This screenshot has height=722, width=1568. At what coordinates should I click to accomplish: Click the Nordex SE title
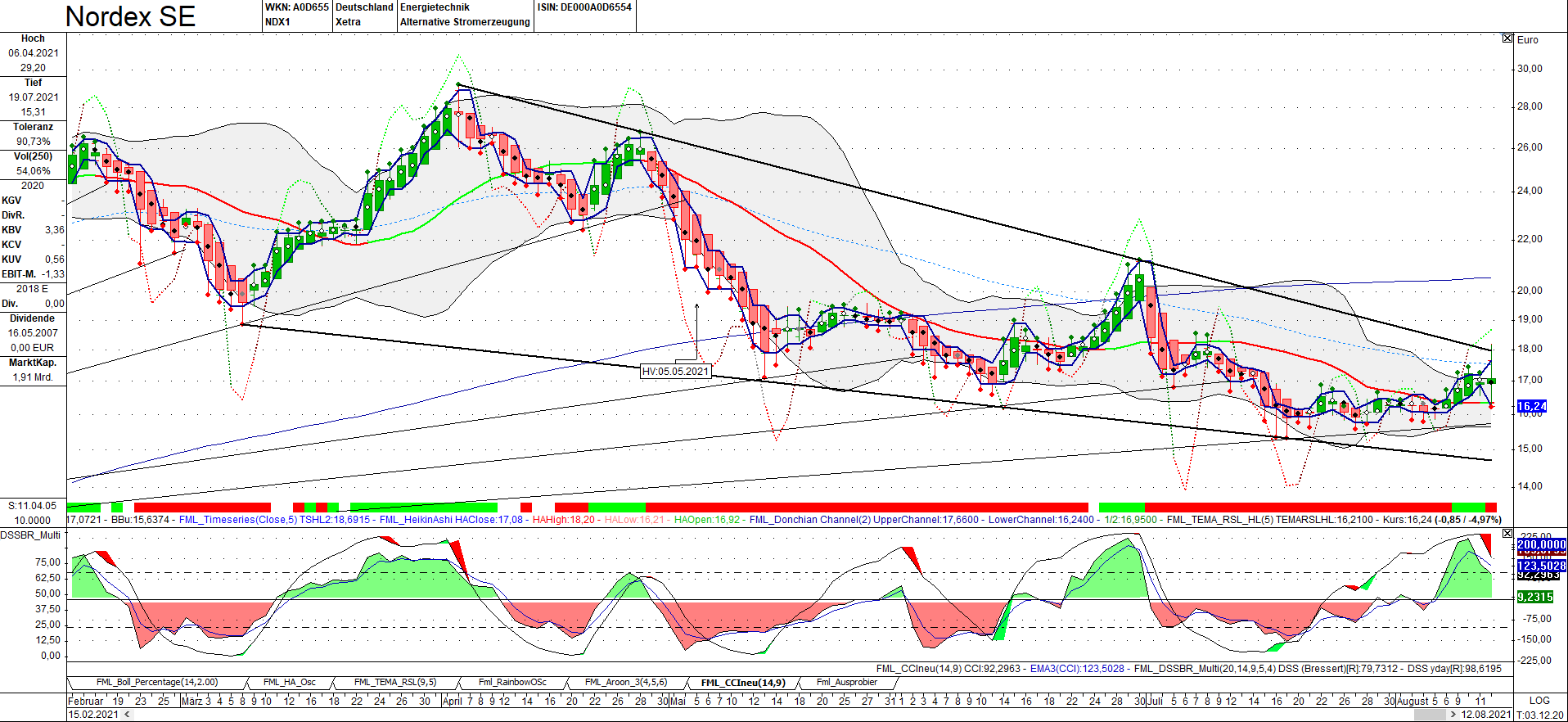tap(130, 16)
